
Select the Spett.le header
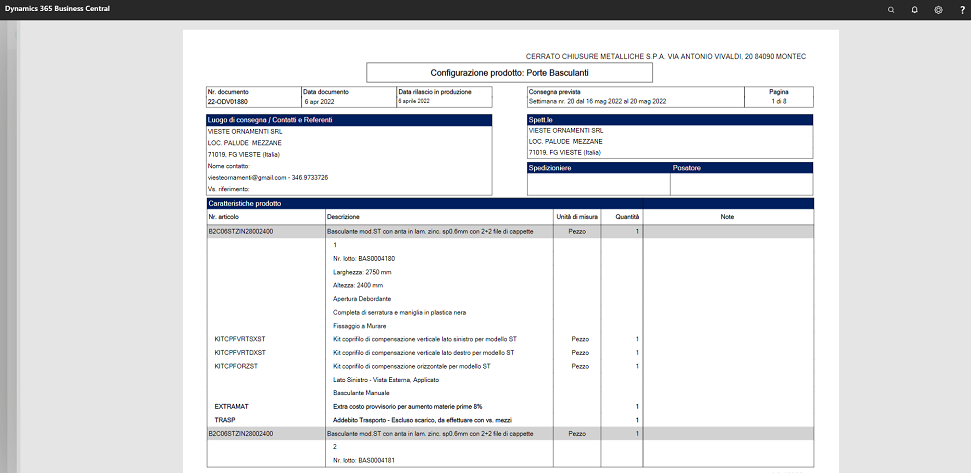tap(670, 120)
